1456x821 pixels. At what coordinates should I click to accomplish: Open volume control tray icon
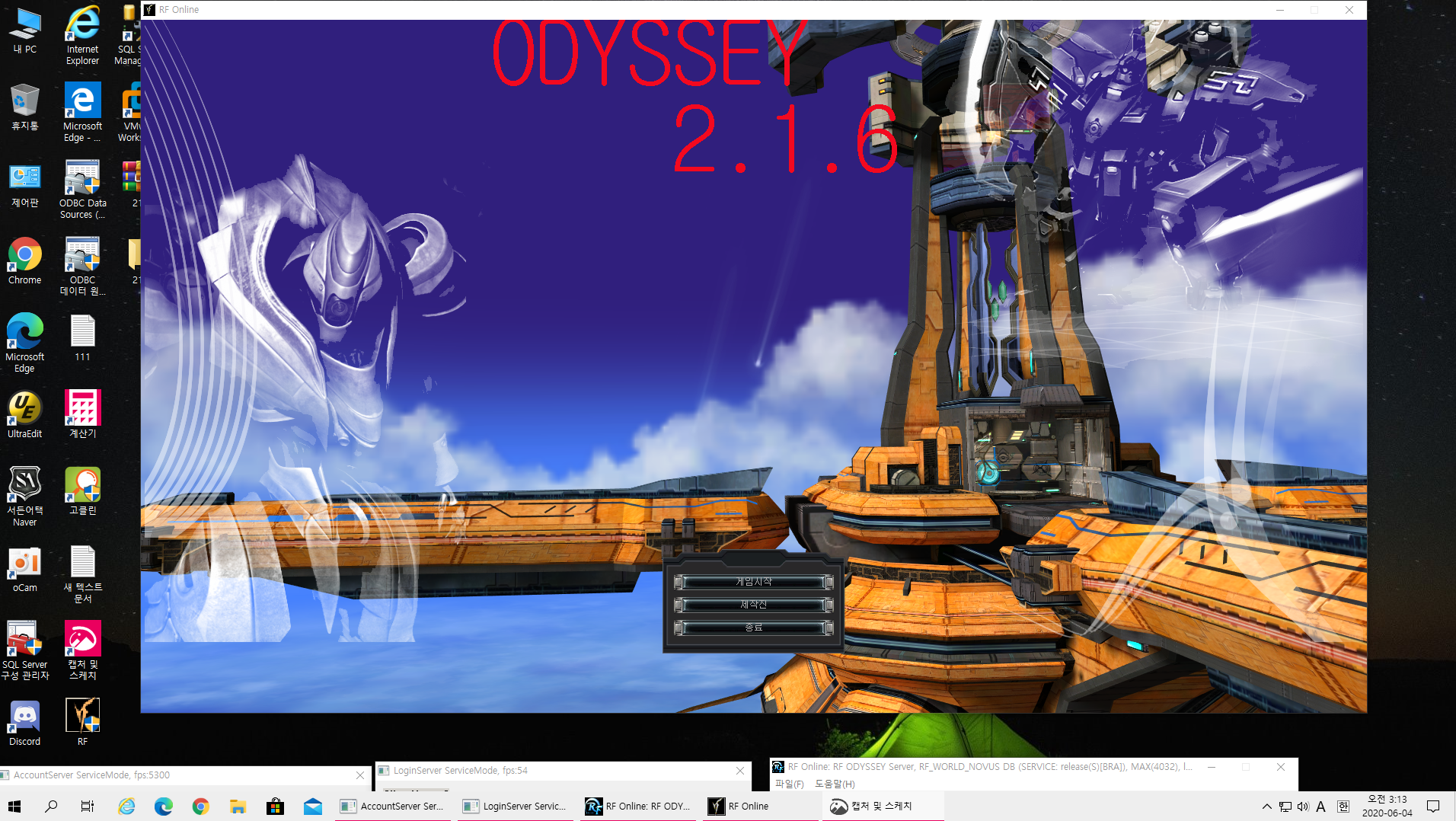tap(1303, 807)
